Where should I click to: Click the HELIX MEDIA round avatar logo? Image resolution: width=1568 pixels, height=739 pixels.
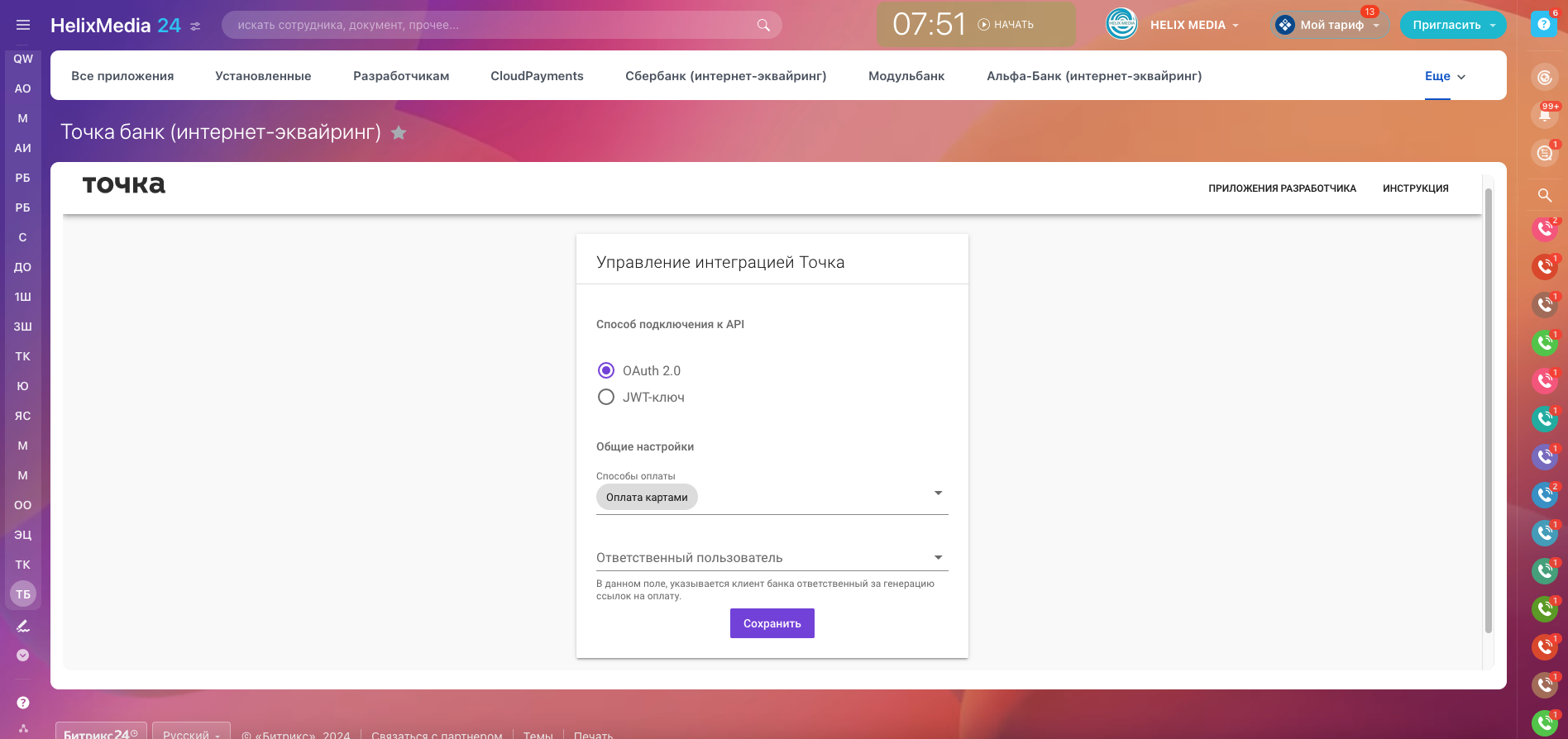[1122, 24]
